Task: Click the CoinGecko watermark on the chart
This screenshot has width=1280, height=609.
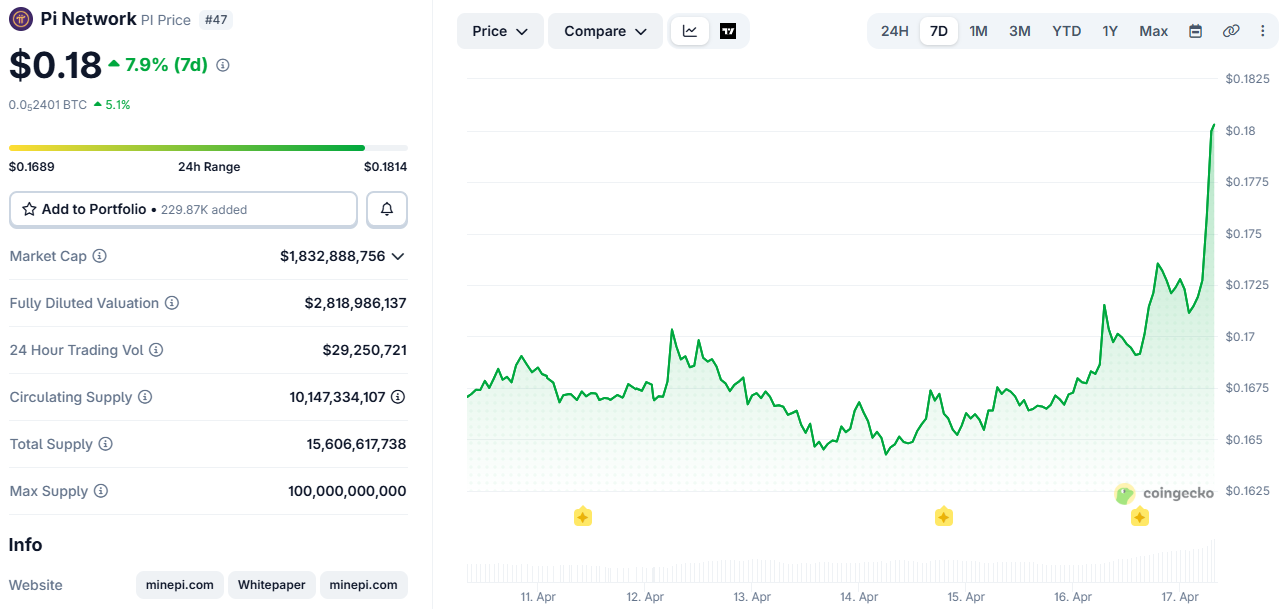Action: [1165, 493]
